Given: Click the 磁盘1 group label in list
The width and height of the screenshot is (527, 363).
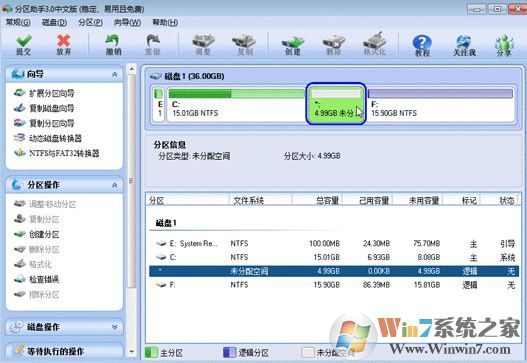Looking at the screenshot, I should pyautogui.click(x=166, y=223).
